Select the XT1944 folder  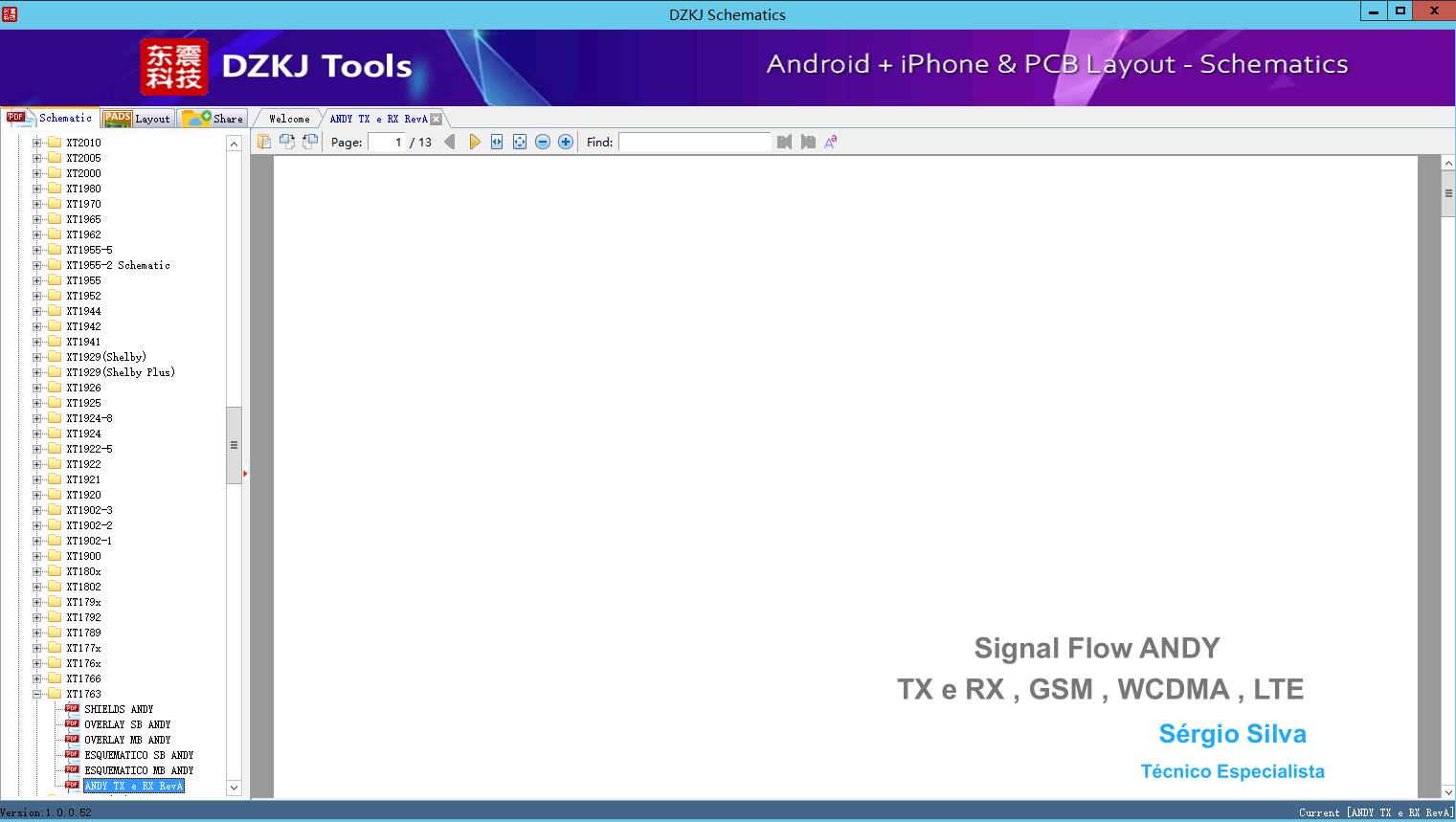(83, 311)
